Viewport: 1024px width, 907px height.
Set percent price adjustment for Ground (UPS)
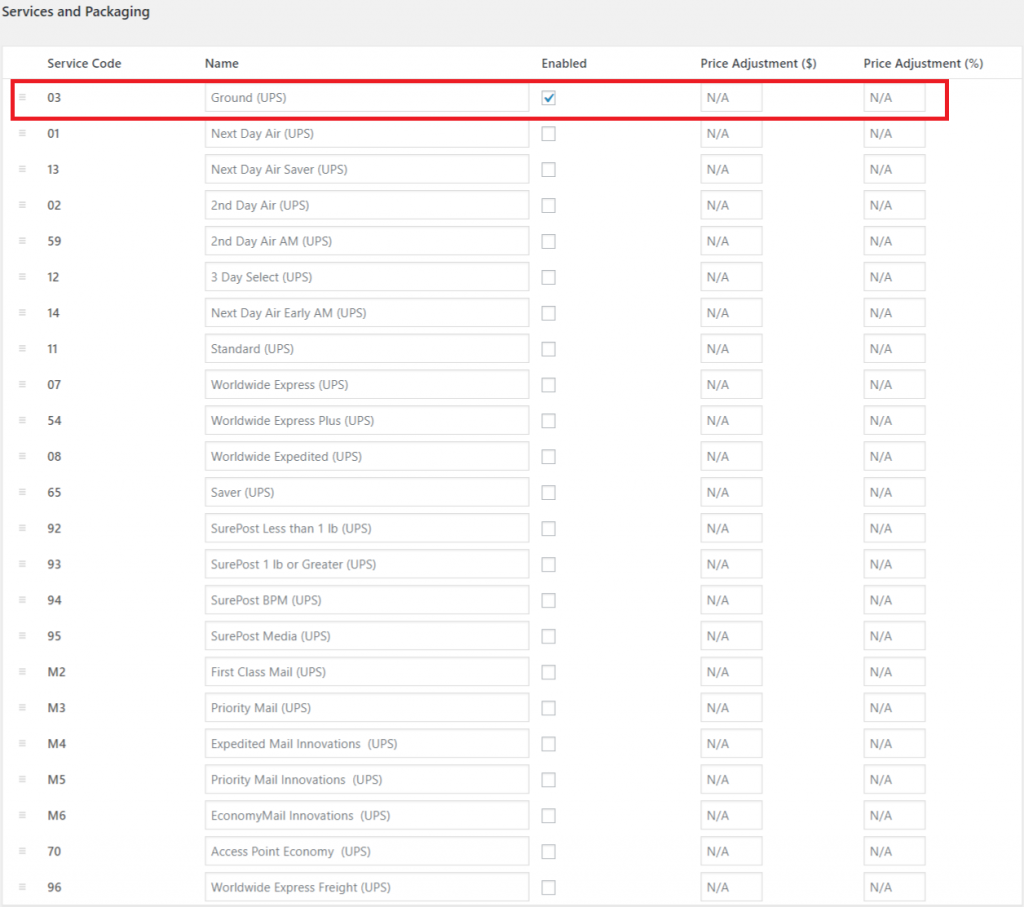click(x=894, y=97)
